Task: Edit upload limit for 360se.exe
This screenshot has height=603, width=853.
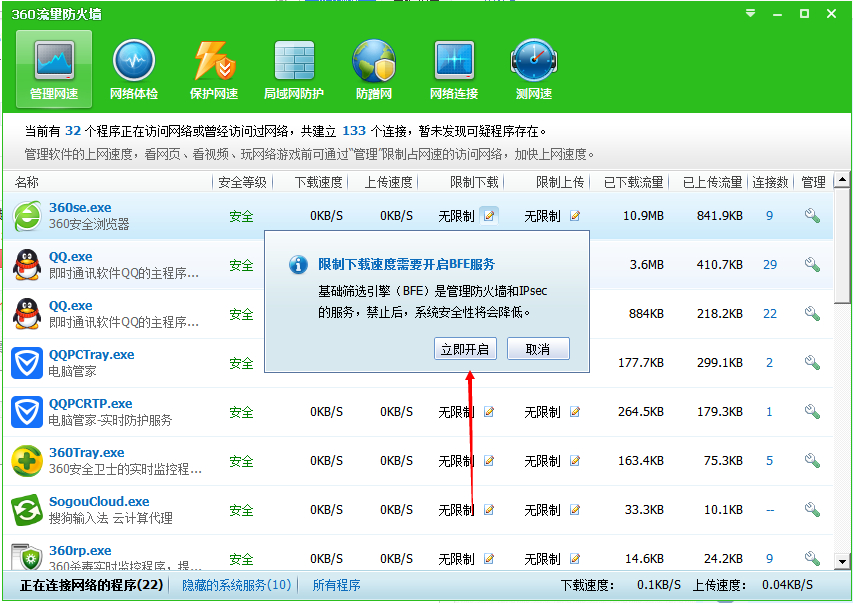Action: 575,216
